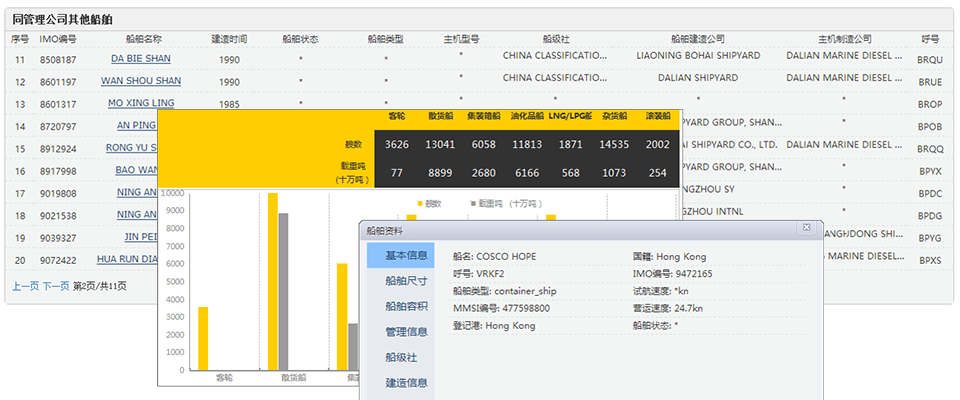Click the 建造时间 column header
Viewport: 960px width, 400px height.
[x=229, y=39]
